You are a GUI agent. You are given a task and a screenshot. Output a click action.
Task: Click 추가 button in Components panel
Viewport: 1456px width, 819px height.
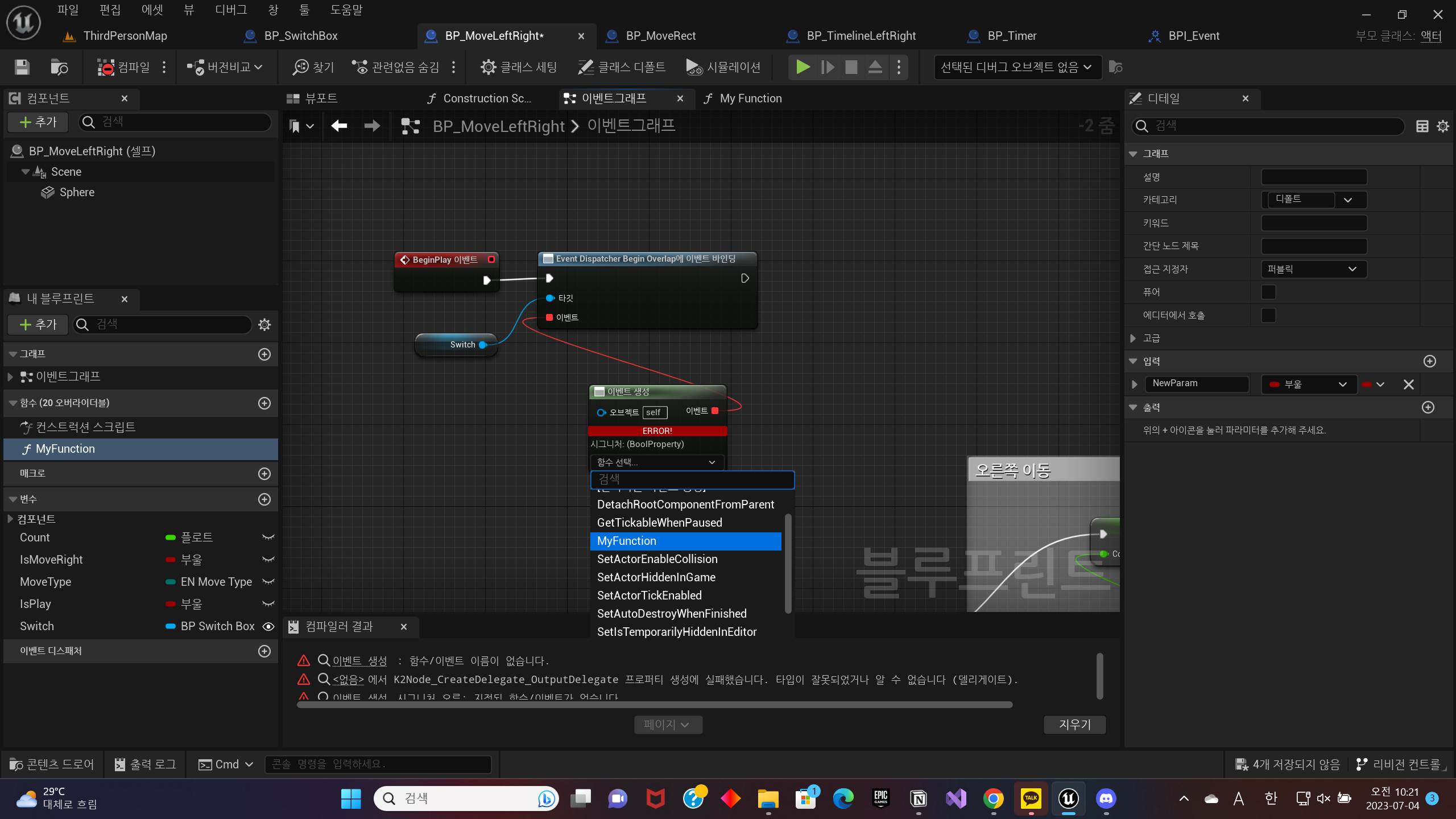pyautogui.click(x=38, y=122)
